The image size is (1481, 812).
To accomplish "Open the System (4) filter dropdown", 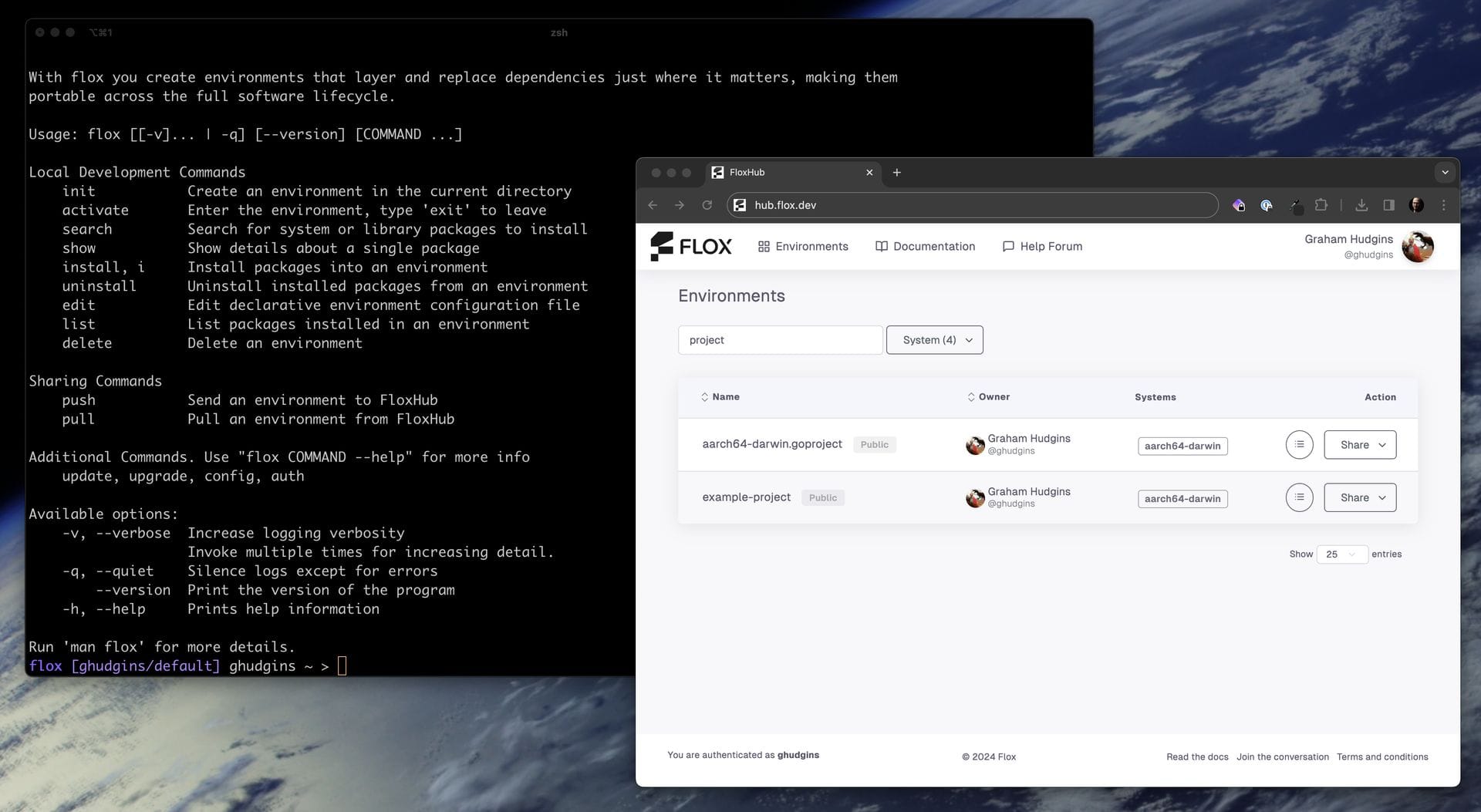I will 934,339.
